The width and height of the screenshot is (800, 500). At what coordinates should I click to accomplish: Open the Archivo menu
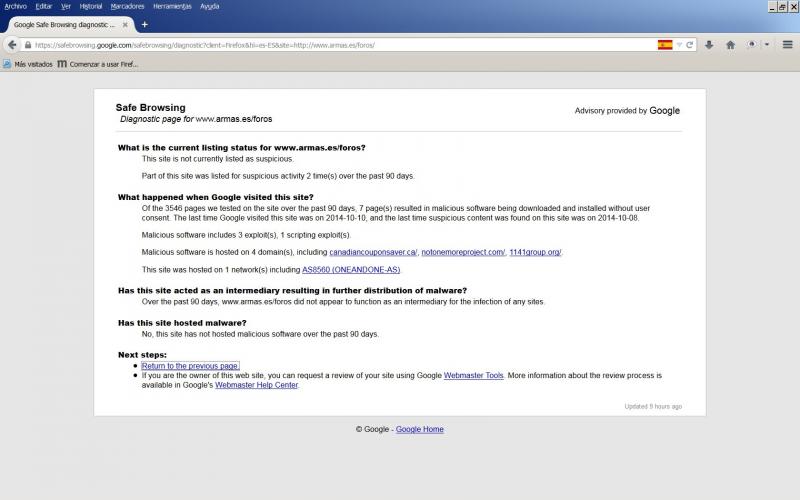tap(16, 6)
